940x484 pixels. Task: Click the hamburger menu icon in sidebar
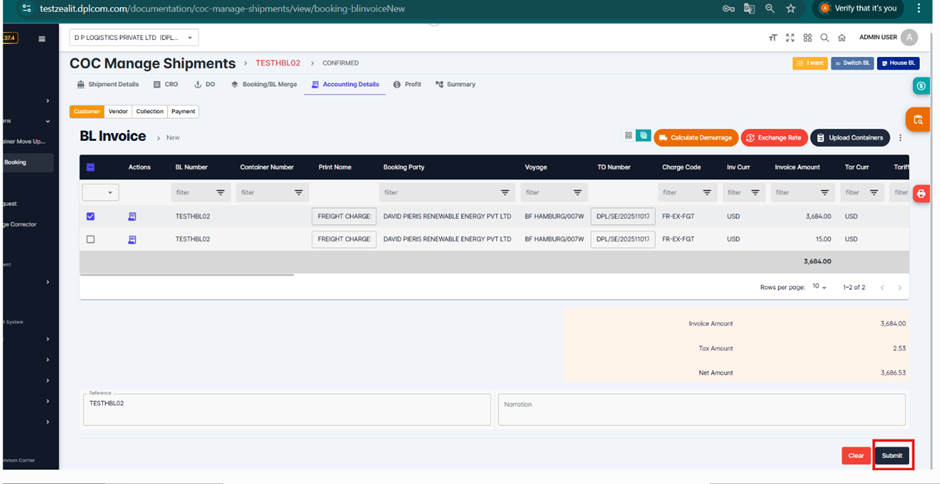[41, 39]
